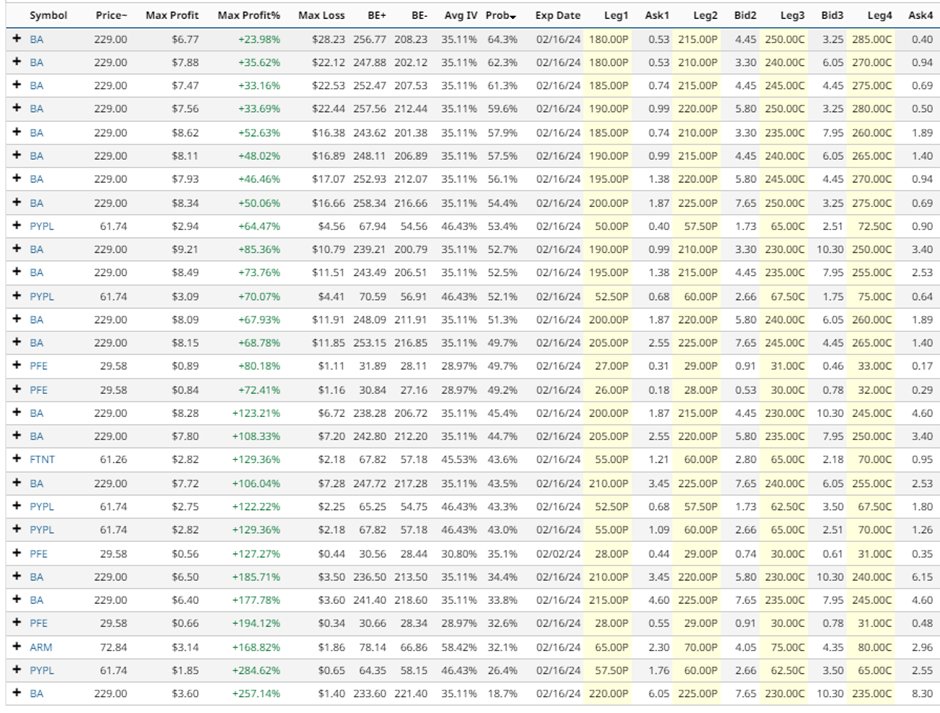Click the plus icon on the $7.47 BA row
This screenshot has height=713, width=940.
pyautogui.click(x=17, y=85)
